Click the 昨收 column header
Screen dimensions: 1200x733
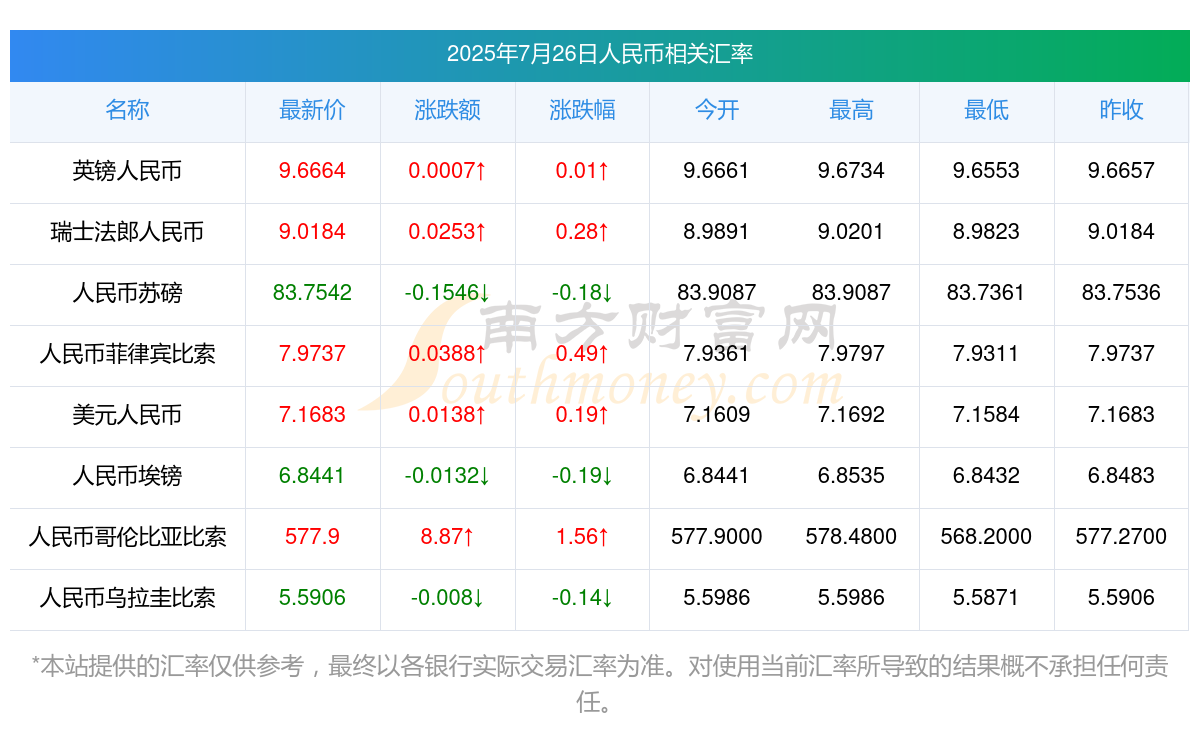(x=1122, y=110)
